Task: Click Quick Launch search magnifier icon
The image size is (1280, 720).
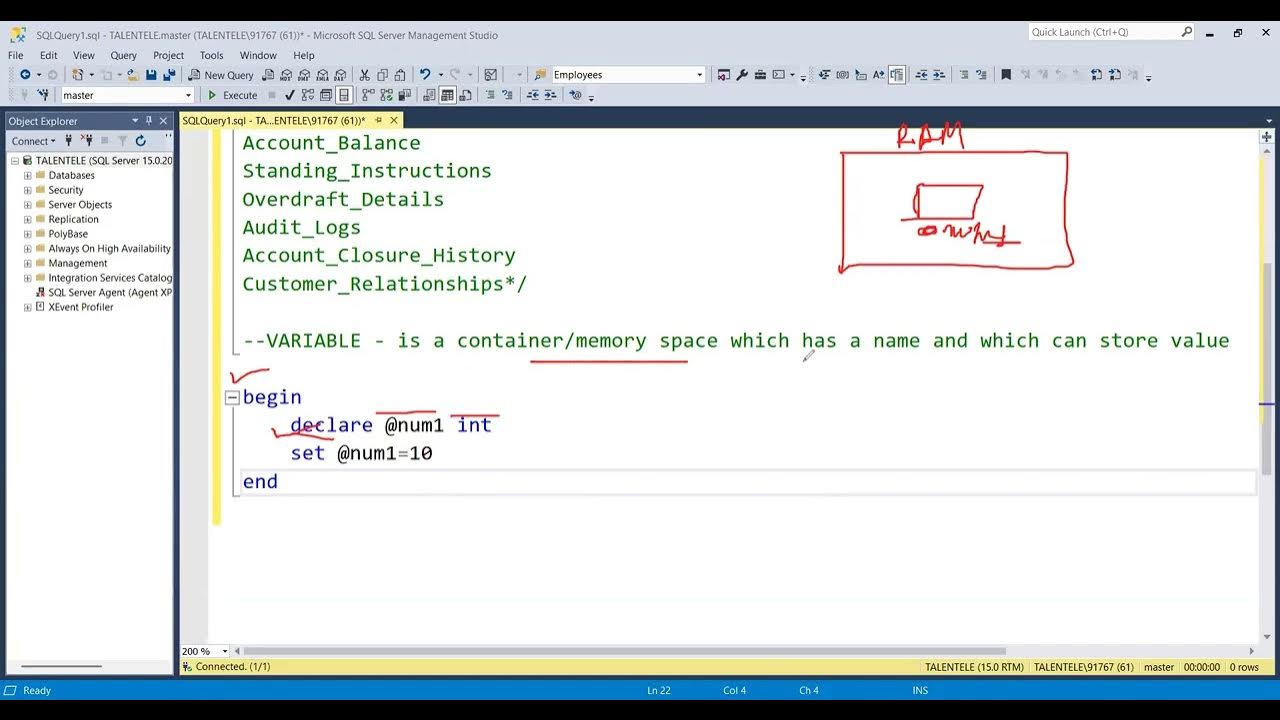Action: (1186, 32)
